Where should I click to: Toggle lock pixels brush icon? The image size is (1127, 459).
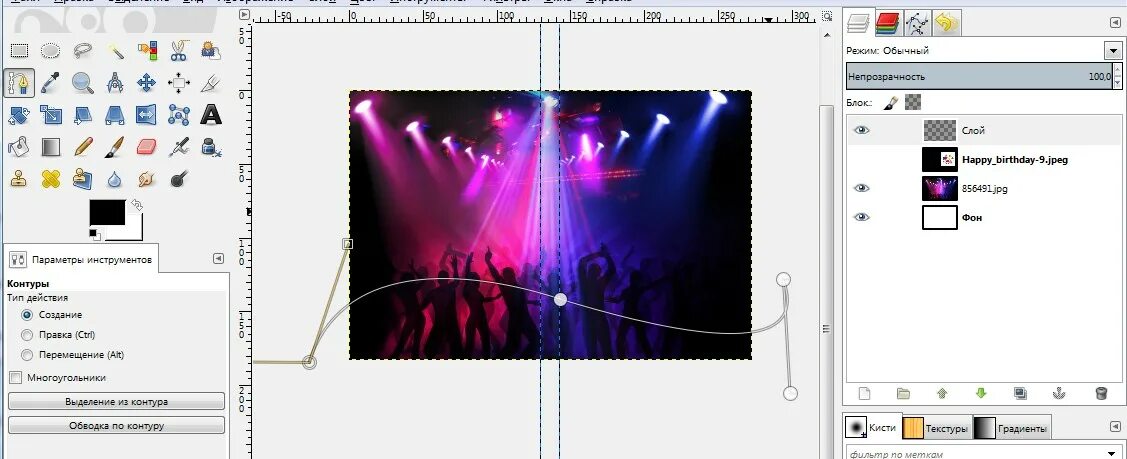891,103
